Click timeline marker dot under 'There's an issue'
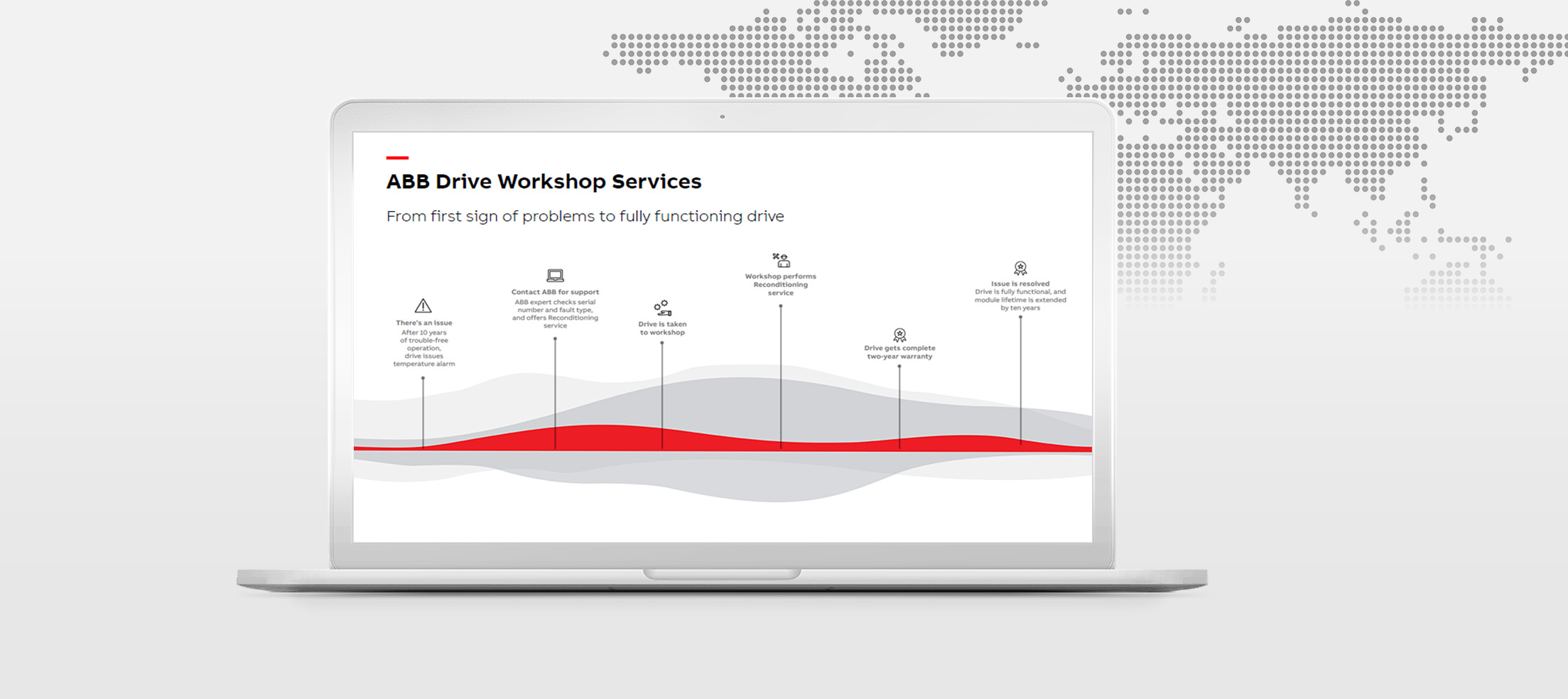This screenshot has height=699, width=1568. 423,378
